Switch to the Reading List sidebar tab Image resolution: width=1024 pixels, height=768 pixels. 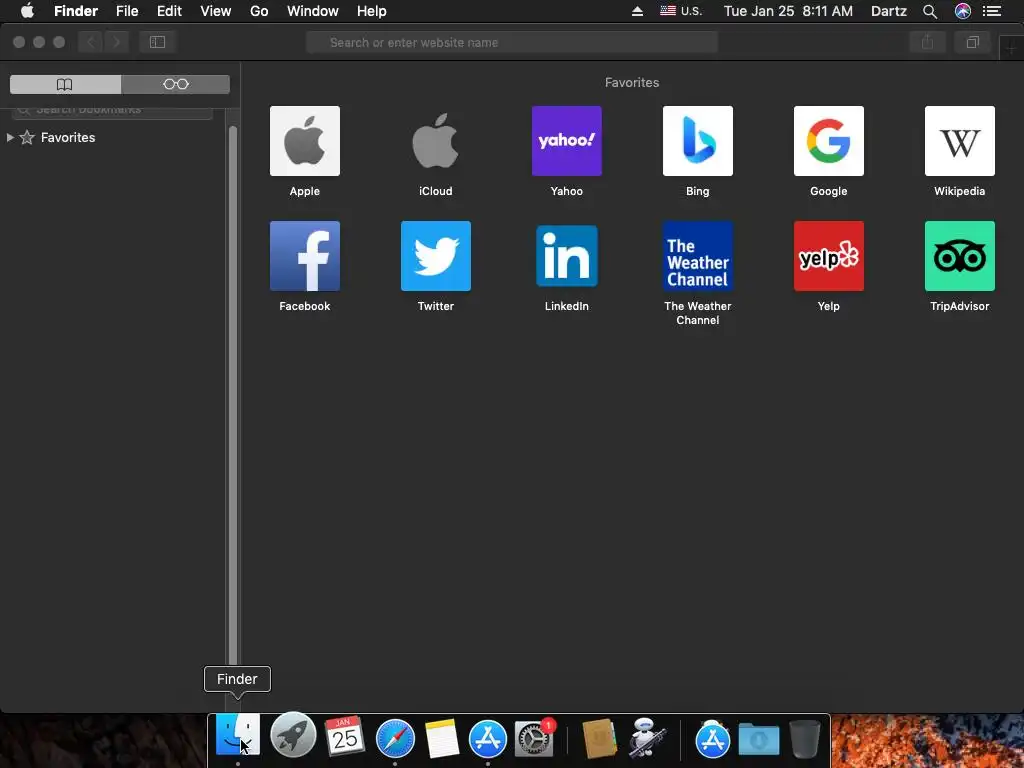click(176, 84)
